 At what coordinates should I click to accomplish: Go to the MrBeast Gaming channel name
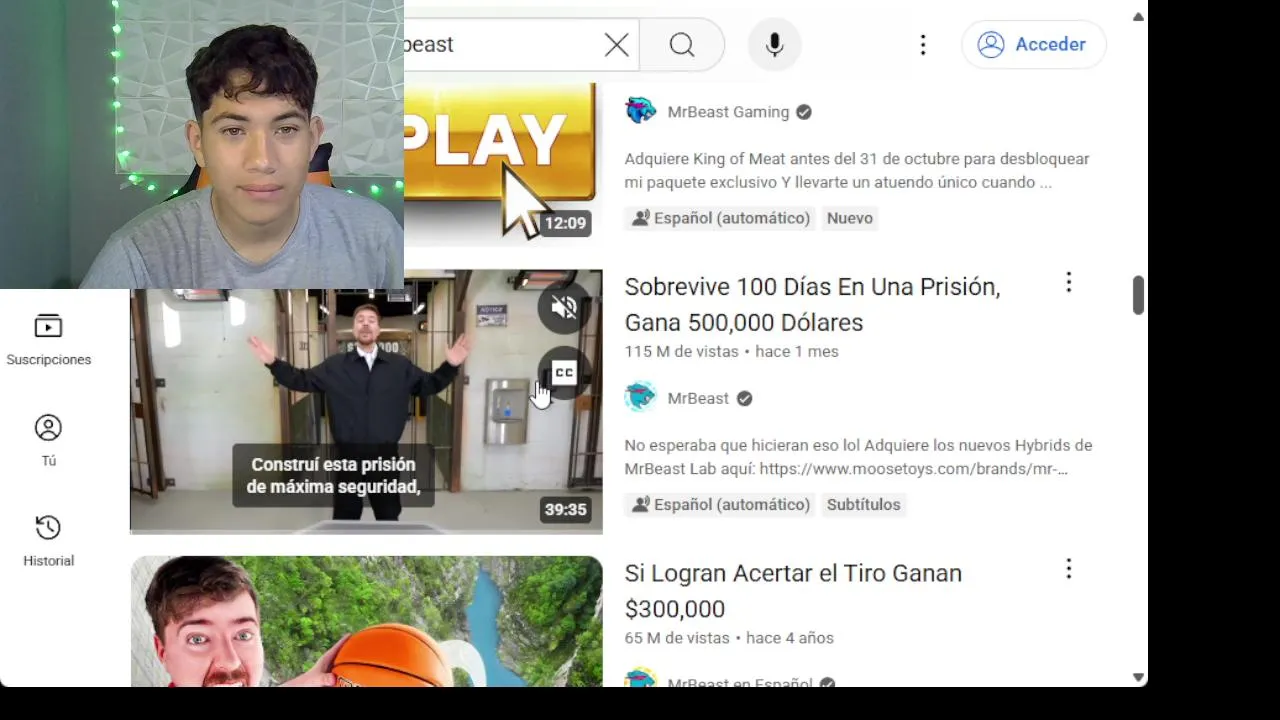point(728,112)
